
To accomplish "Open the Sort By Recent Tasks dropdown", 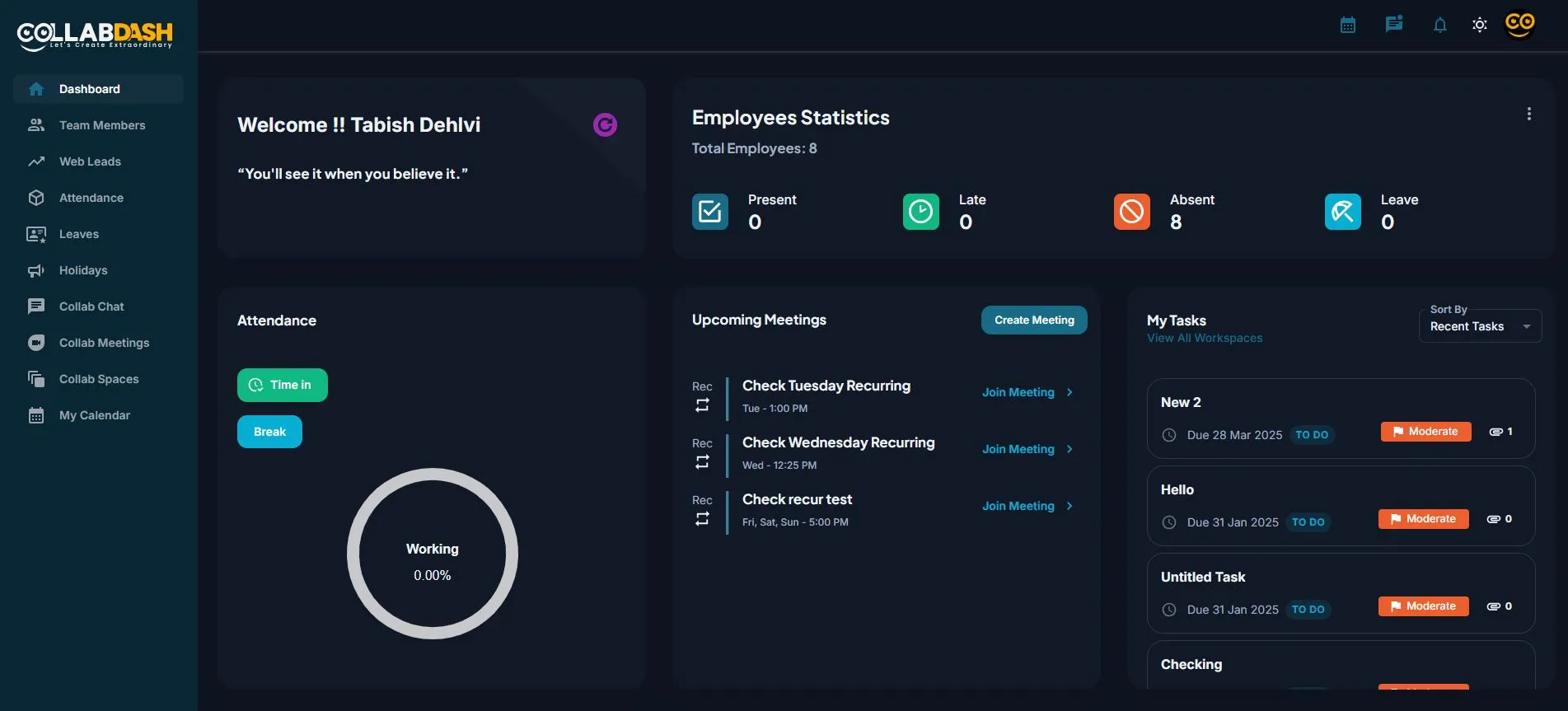I will click(1480, 326).
